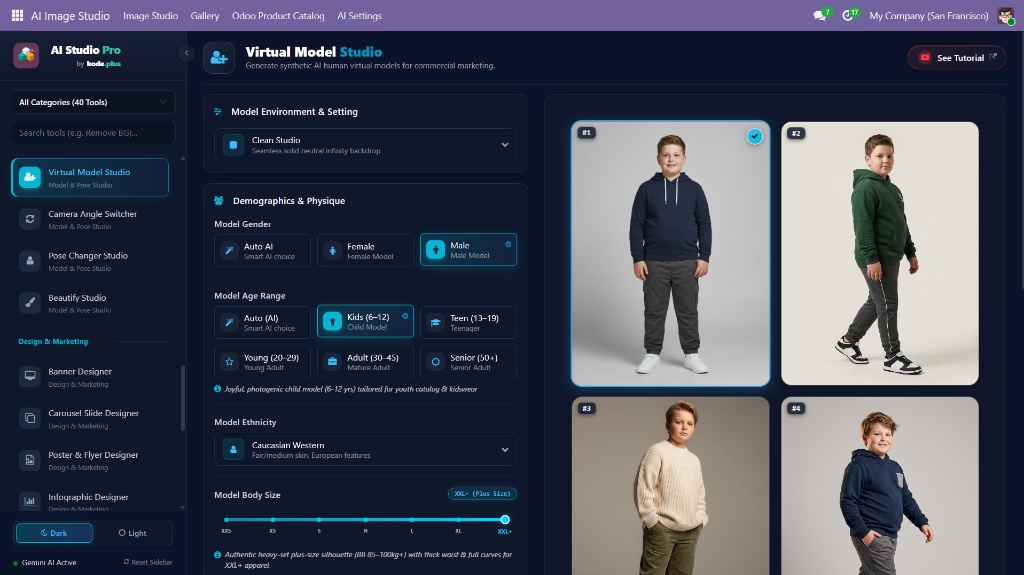Image resolution: width=1024 pixels, height=575 pixels.
Task: Select Female model gender
Action: [x=366, y=251]
